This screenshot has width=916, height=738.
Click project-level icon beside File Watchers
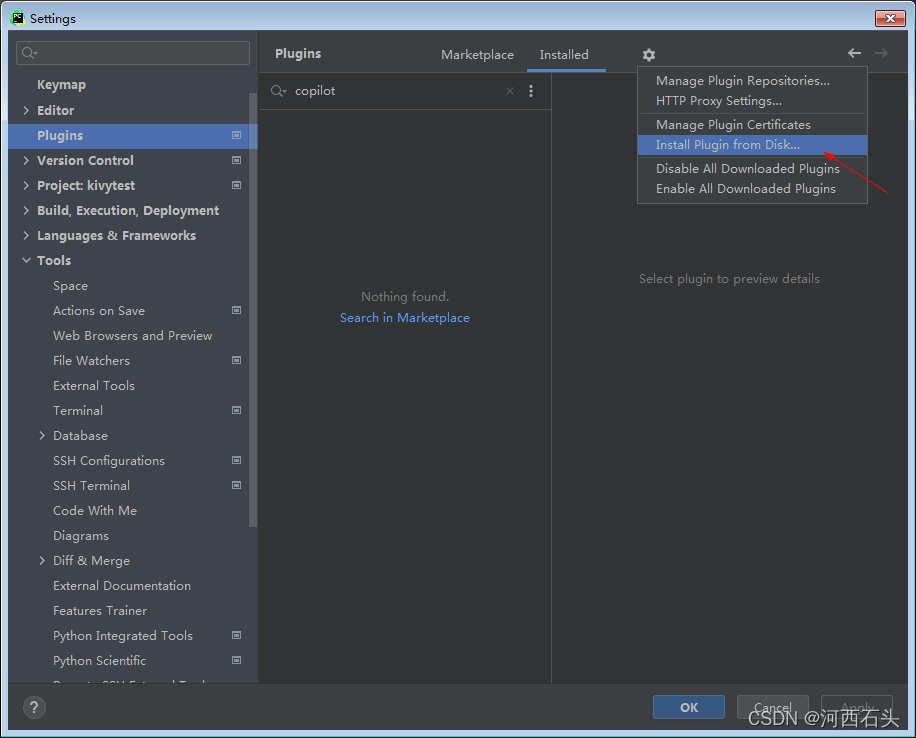pyautogui.click(x=237, y=361)
